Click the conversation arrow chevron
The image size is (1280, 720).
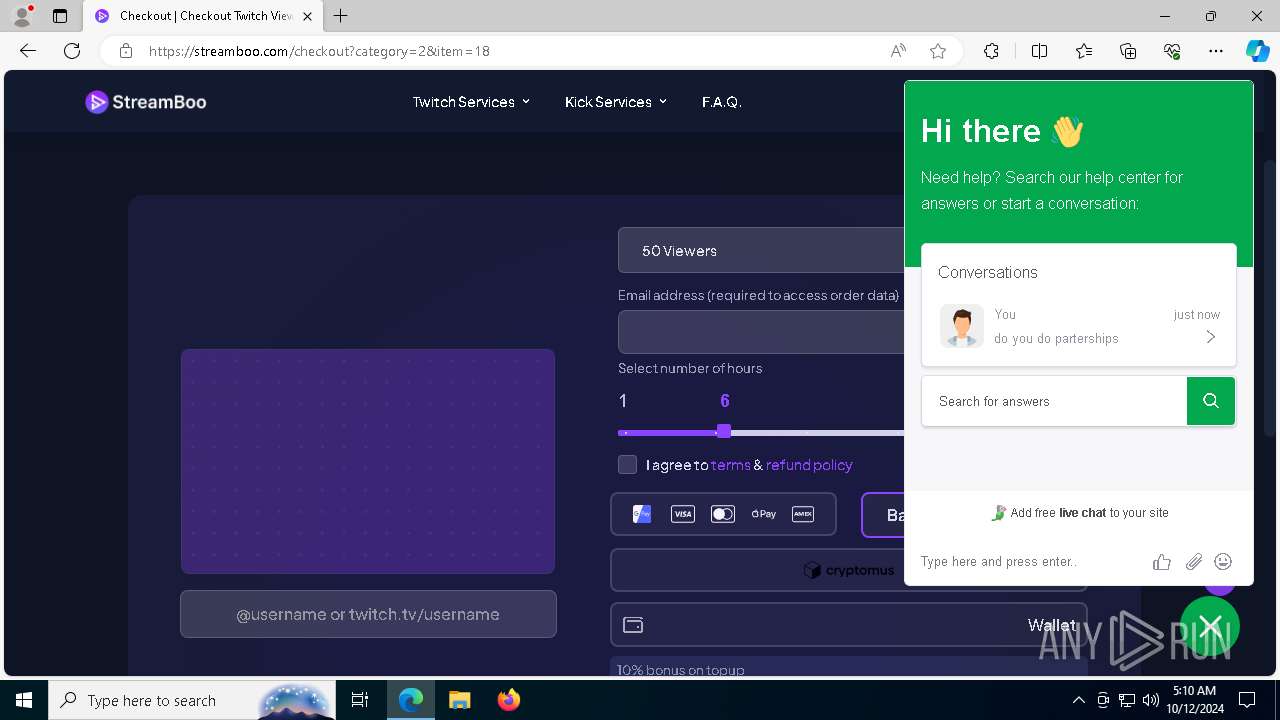click(x=1211, y=337)
